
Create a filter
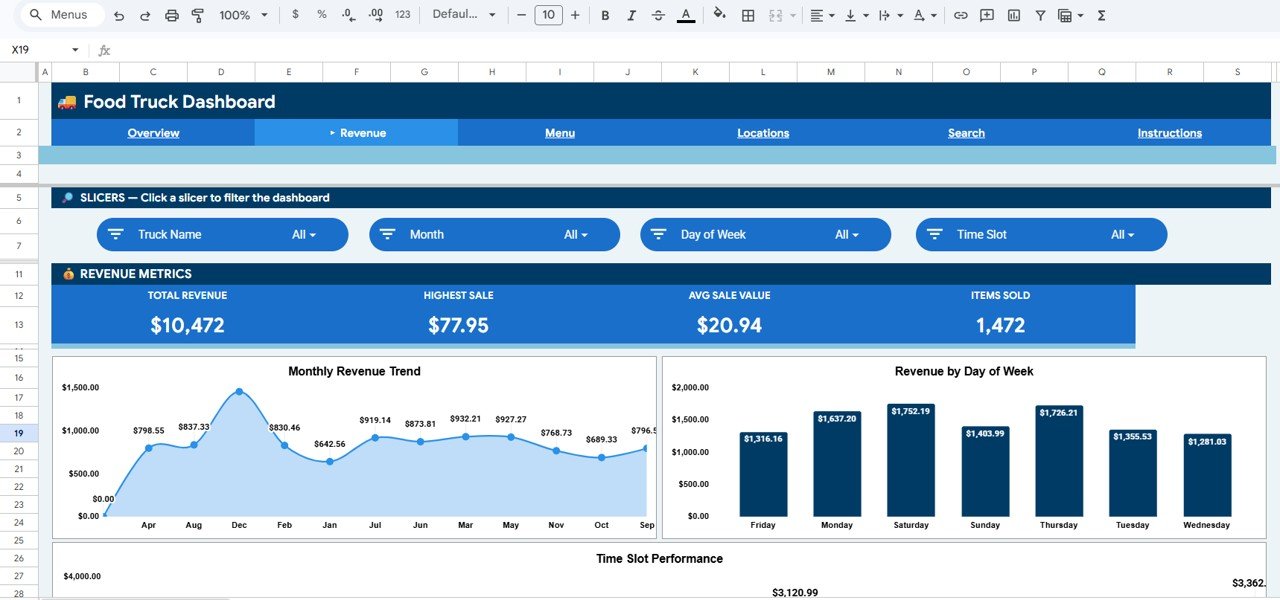[x=1040, y=15]
